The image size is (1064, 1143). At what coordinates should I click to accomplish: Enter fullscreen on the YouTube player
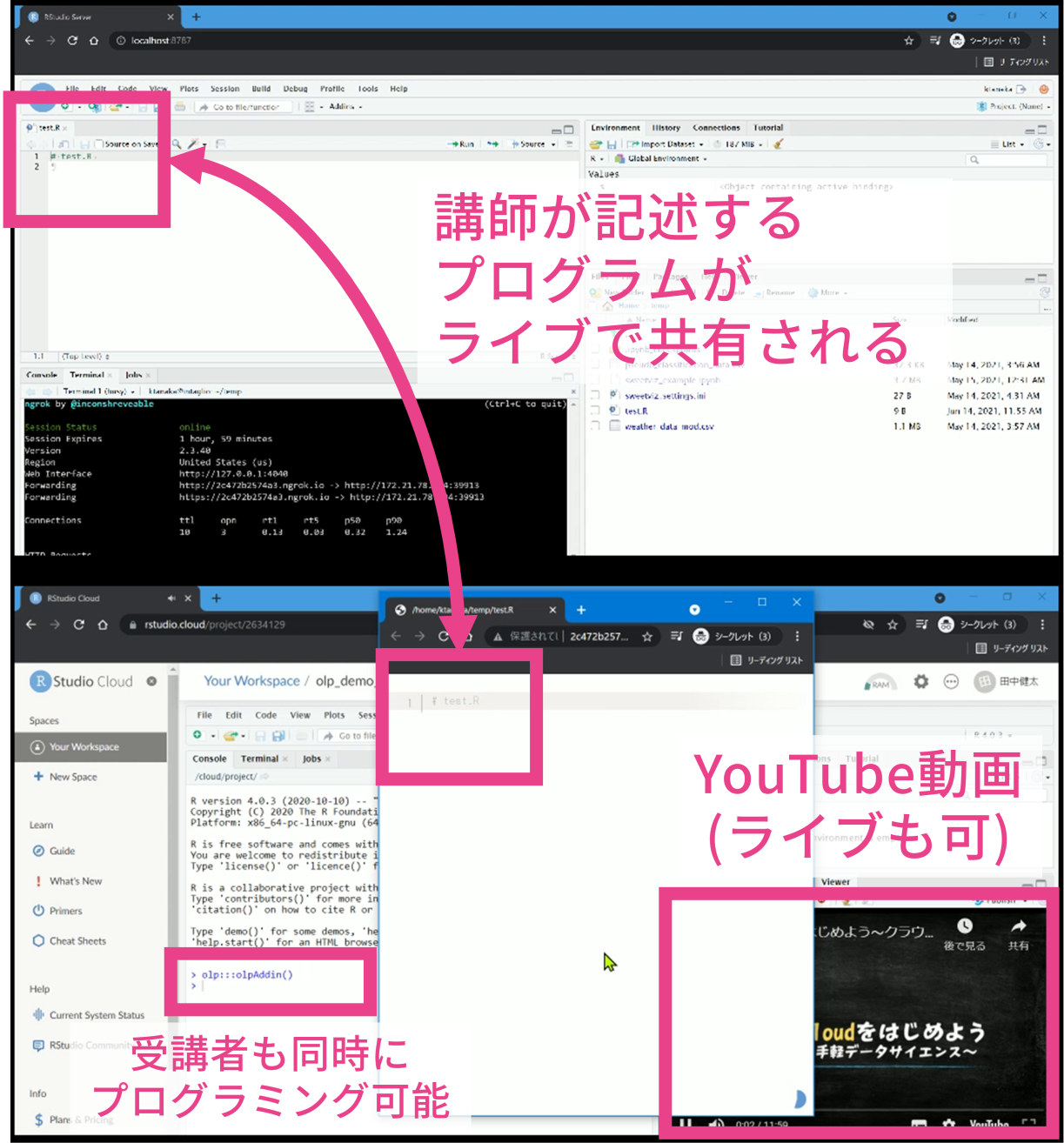coord(1028,1125)
